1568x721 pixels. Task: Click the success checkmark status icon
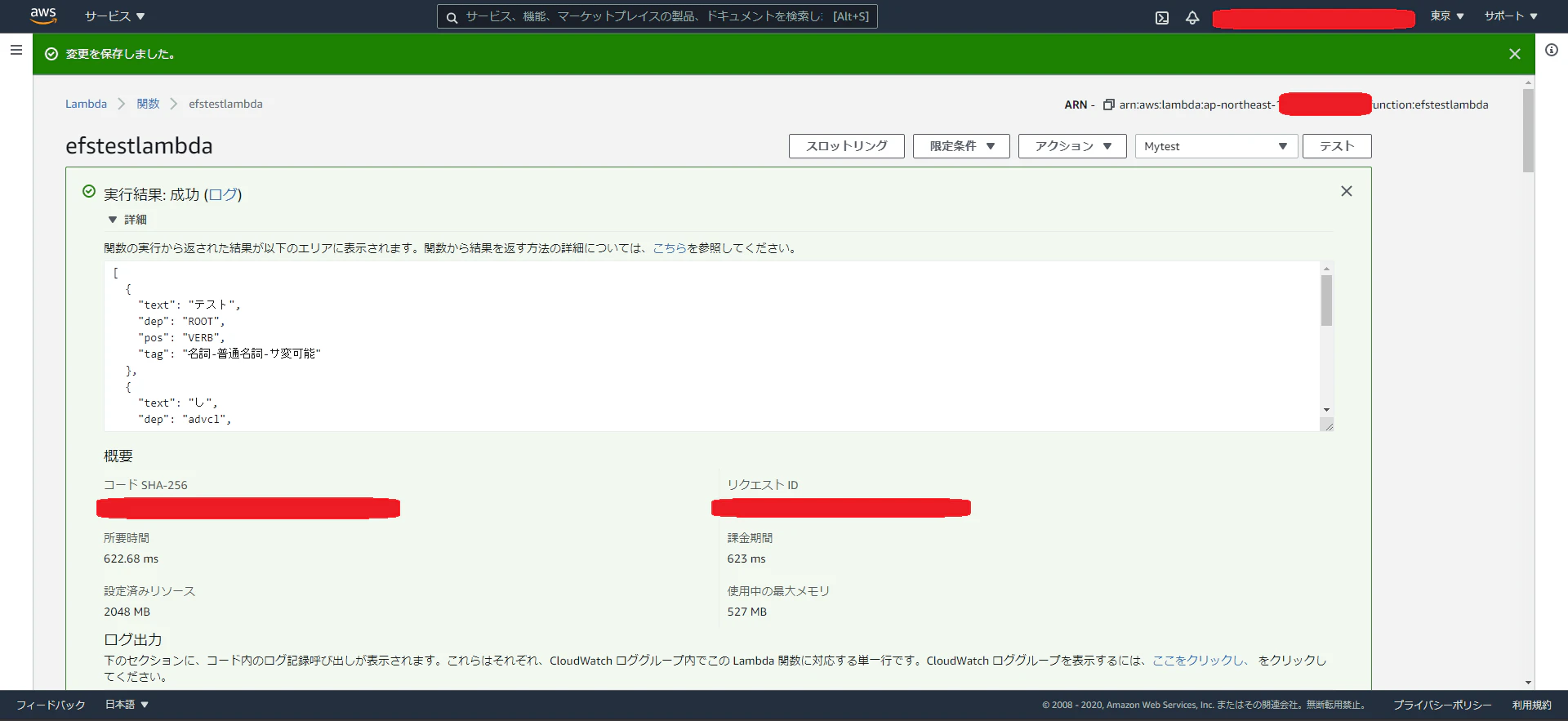click(89, 191)
